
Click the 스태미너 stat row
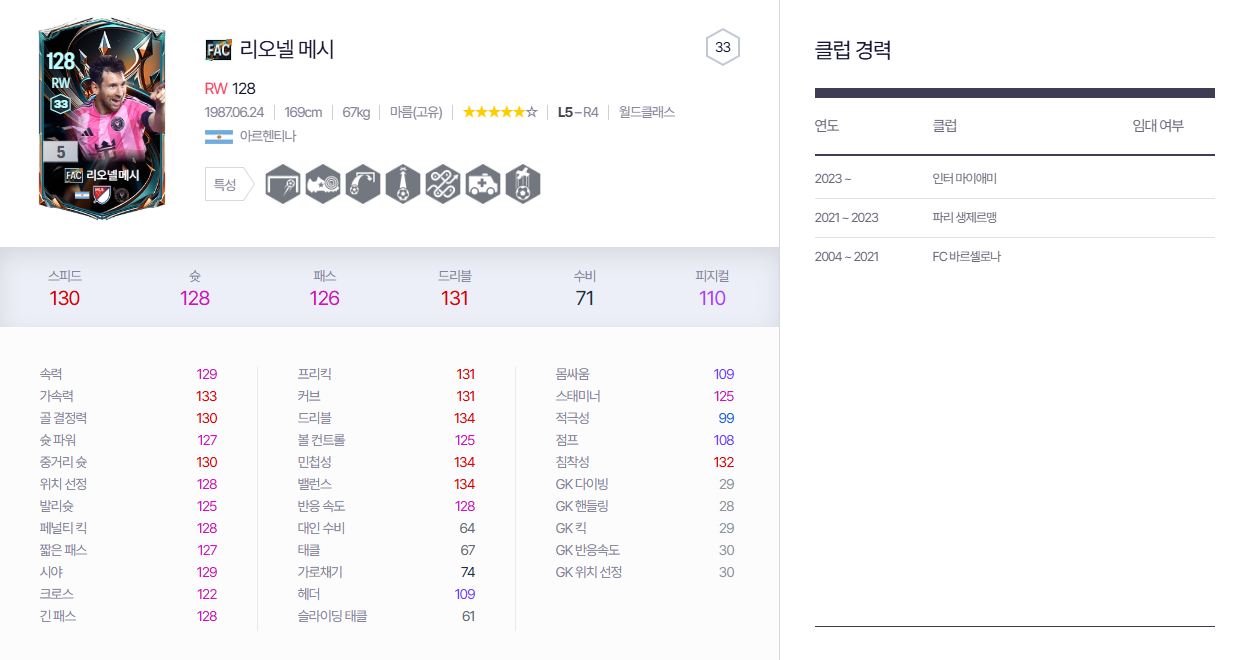point(645,396)
